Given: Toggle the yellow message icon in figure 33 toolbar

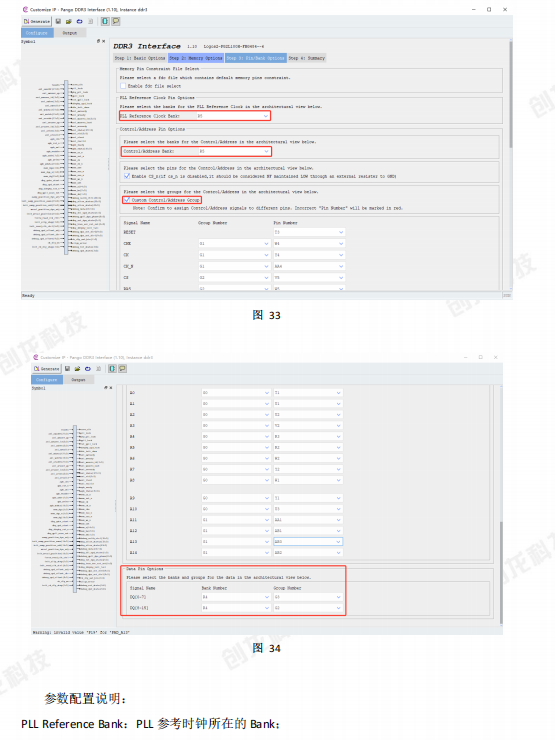Looking at the screenshot, I should [116, 21].
